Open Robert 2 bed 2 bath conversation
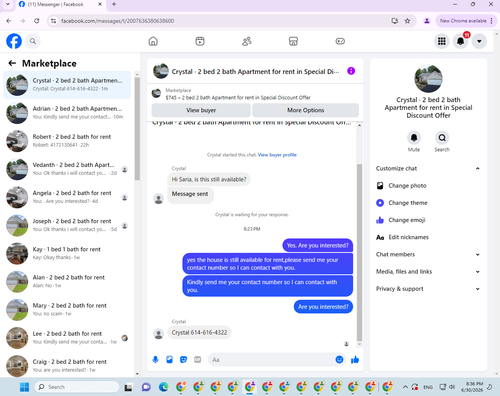Screen dimensions: 500x396 point(67,141)
